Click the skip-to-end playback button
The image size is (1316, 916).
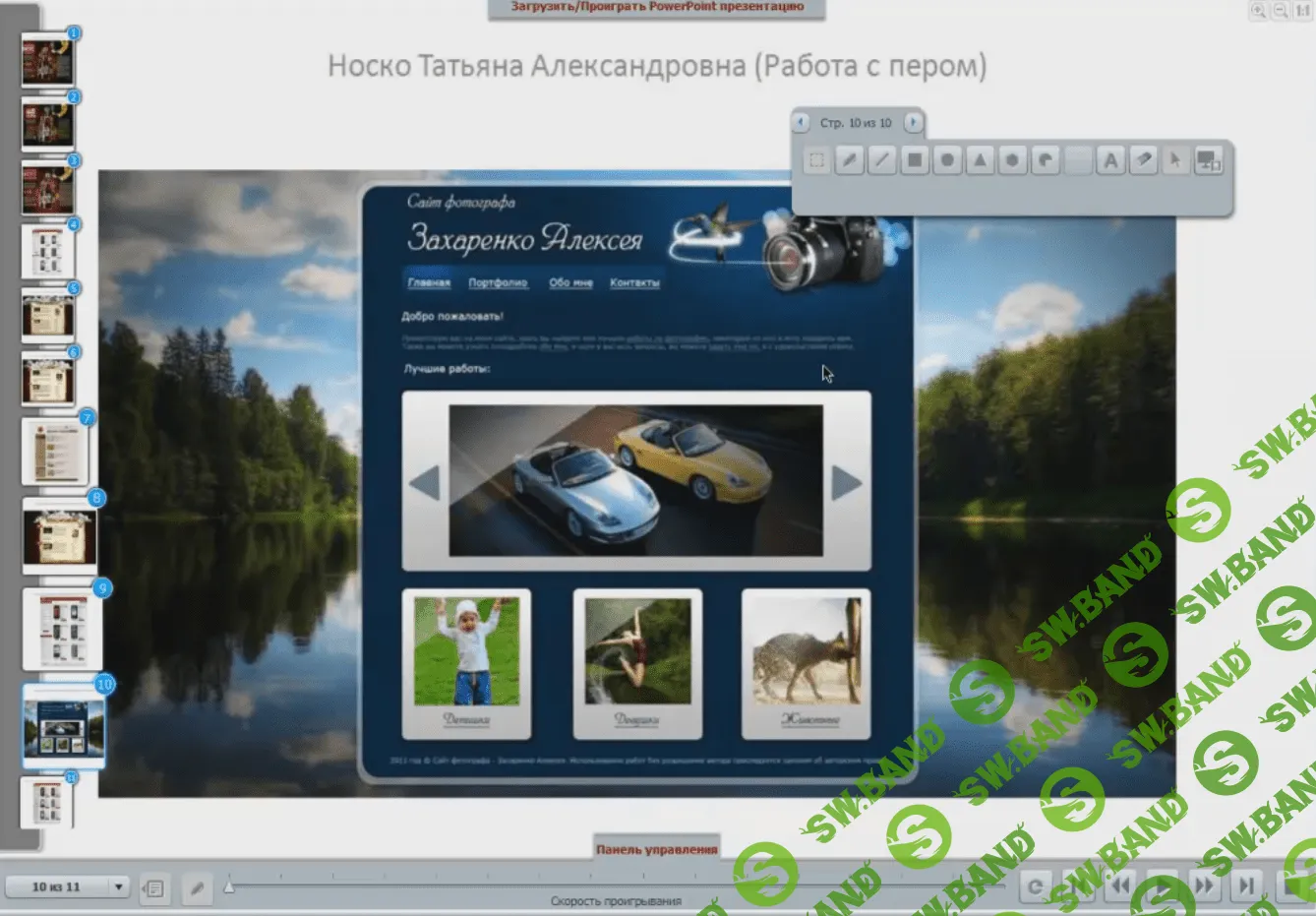(x=1246, y=885)
